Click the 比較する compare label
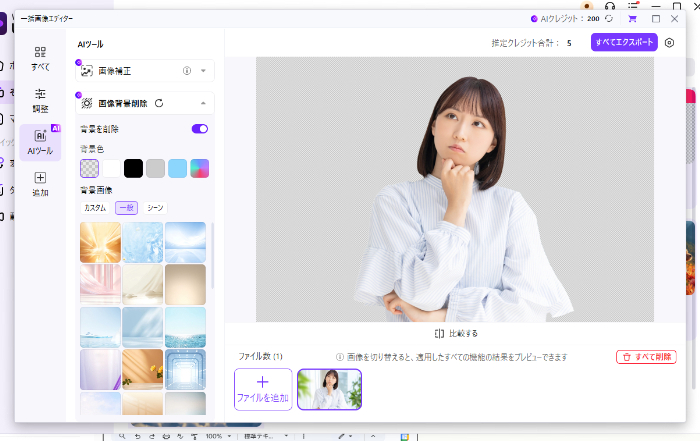 [463, 333]
